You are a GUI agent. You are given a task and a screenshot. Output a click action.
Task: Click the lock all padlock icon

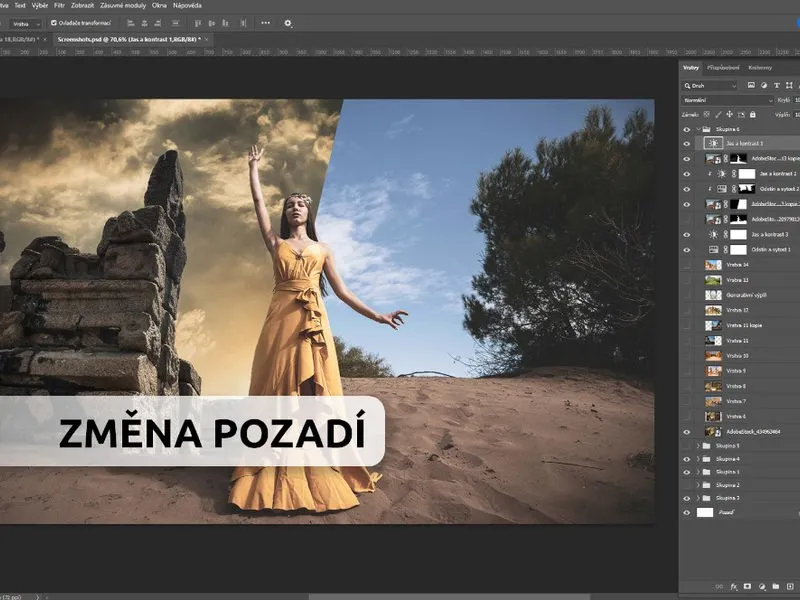[x=753, y=115]
